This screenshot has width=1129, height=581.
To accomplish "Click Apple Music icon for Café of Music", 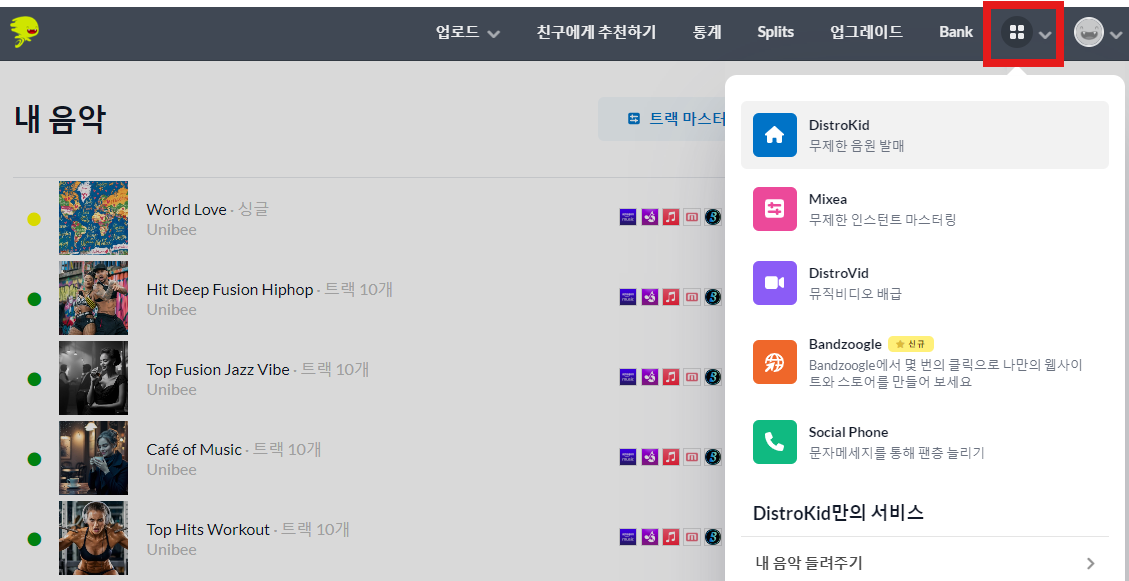I will coord(671,456).
